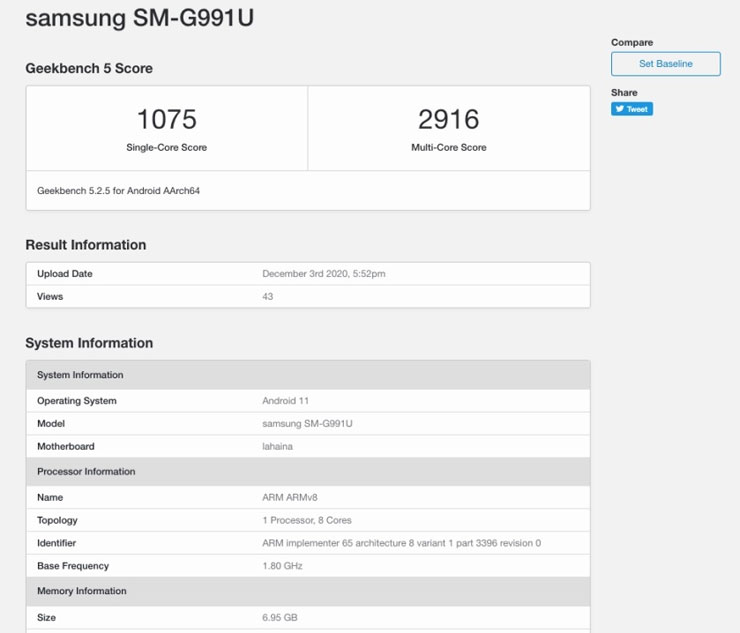Click the processor Name label
Image resolution: width=740 pixels, height=633 pixels.
click(x=50, y=498)
